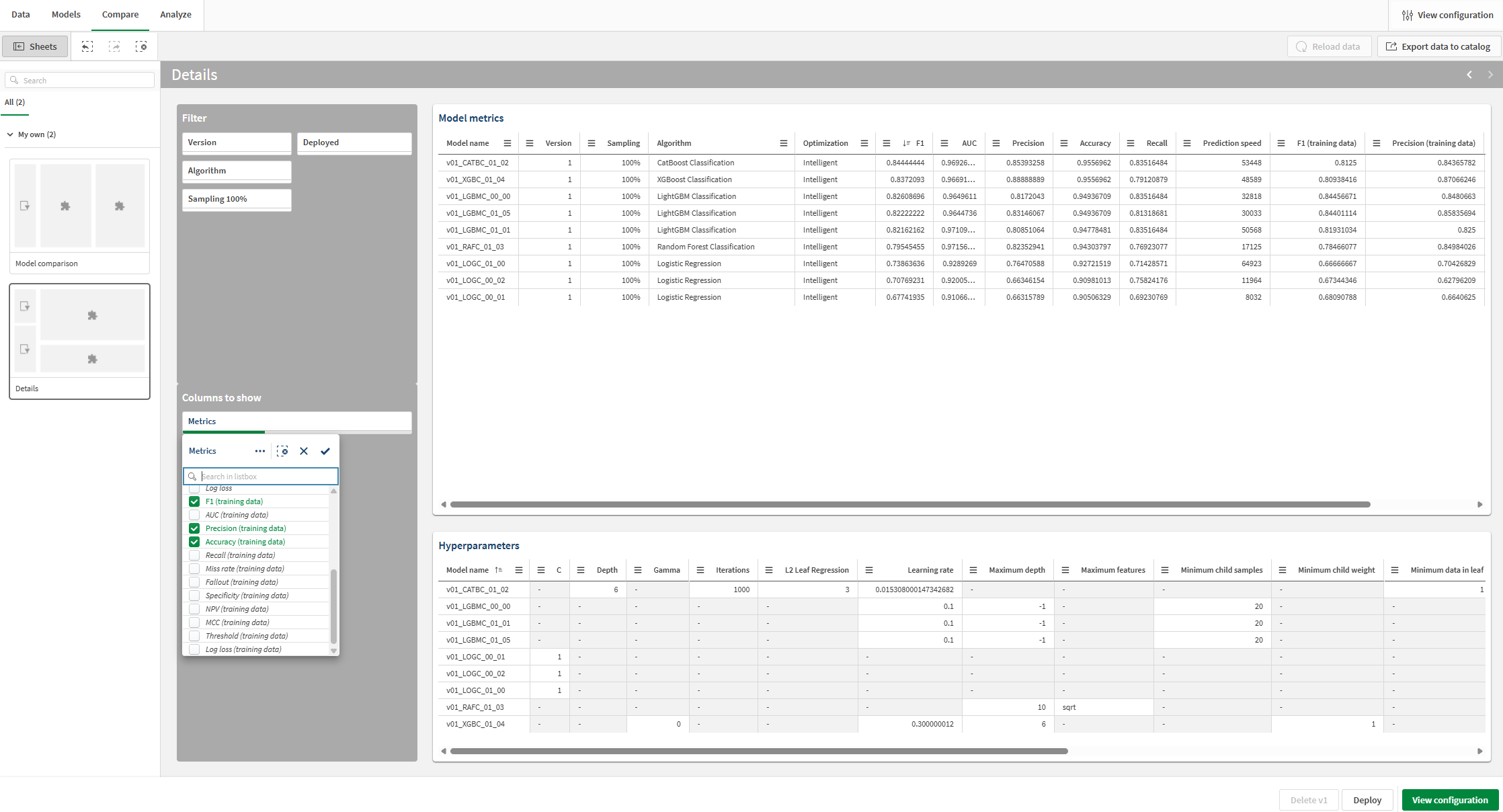Open the Metrics listbox options via ellipsis icon
Screen dimensions: 1503x812
coord(260,451)
